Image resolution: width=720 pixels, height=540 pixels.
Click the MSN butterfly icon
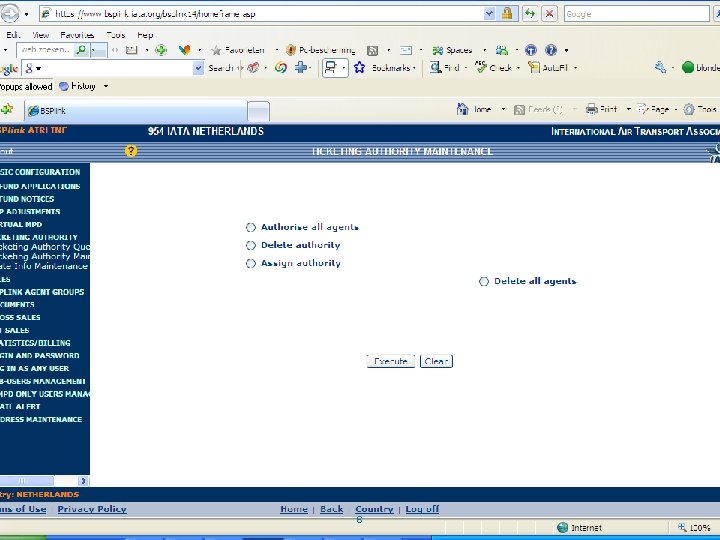click(x=185, y=50)
